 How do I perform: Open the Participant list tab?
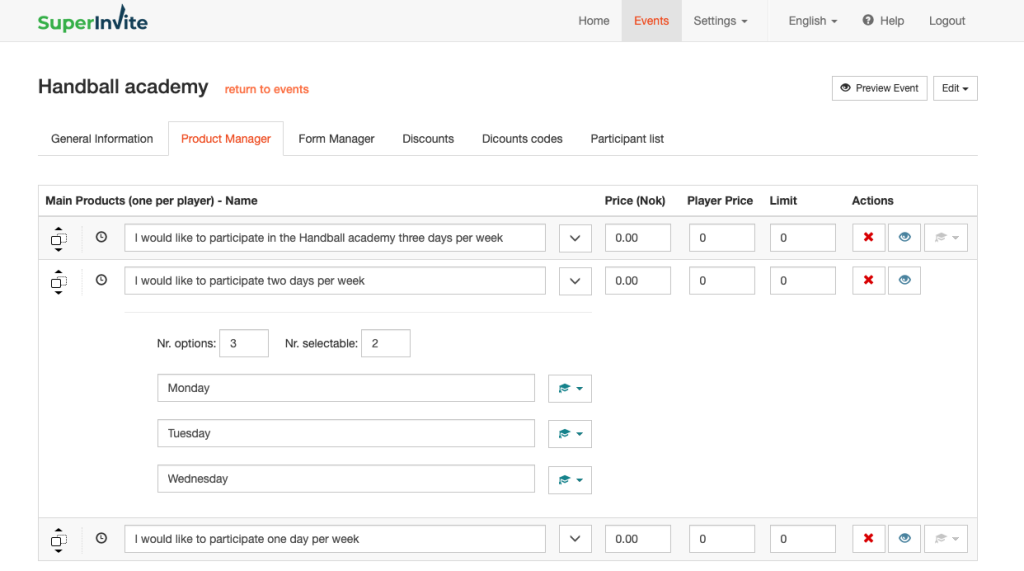tap(627, 139)
